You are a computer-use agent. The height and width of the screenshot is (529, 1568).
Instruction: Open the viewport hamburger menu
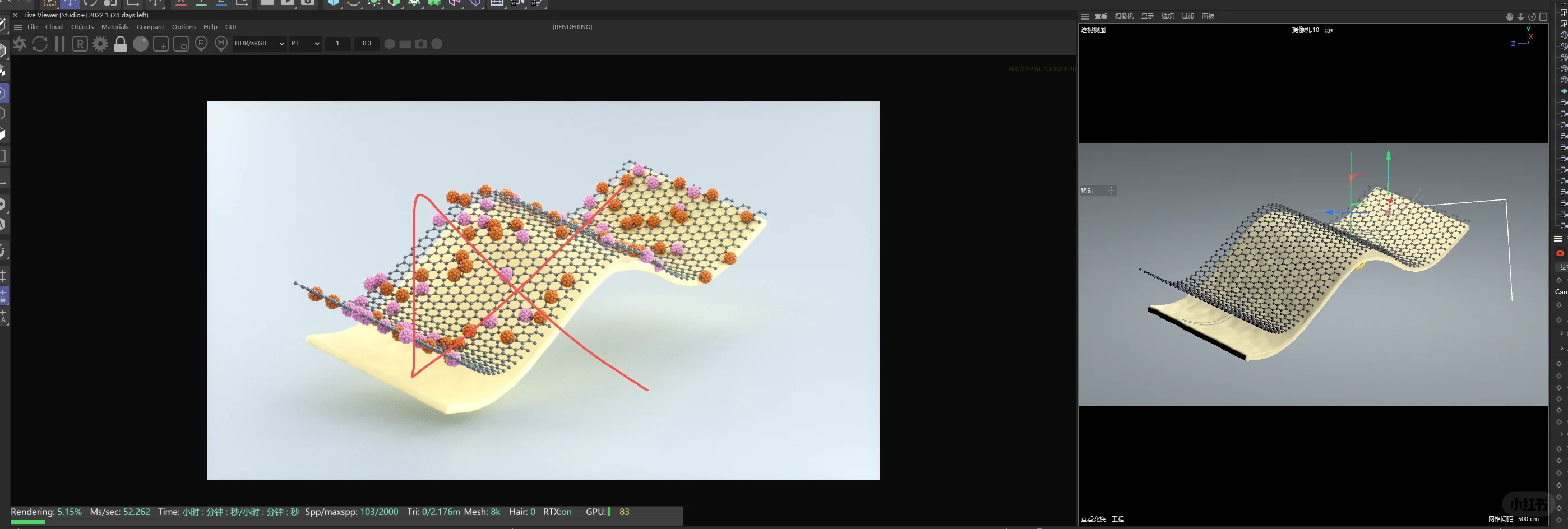(x=1085, y=16)
